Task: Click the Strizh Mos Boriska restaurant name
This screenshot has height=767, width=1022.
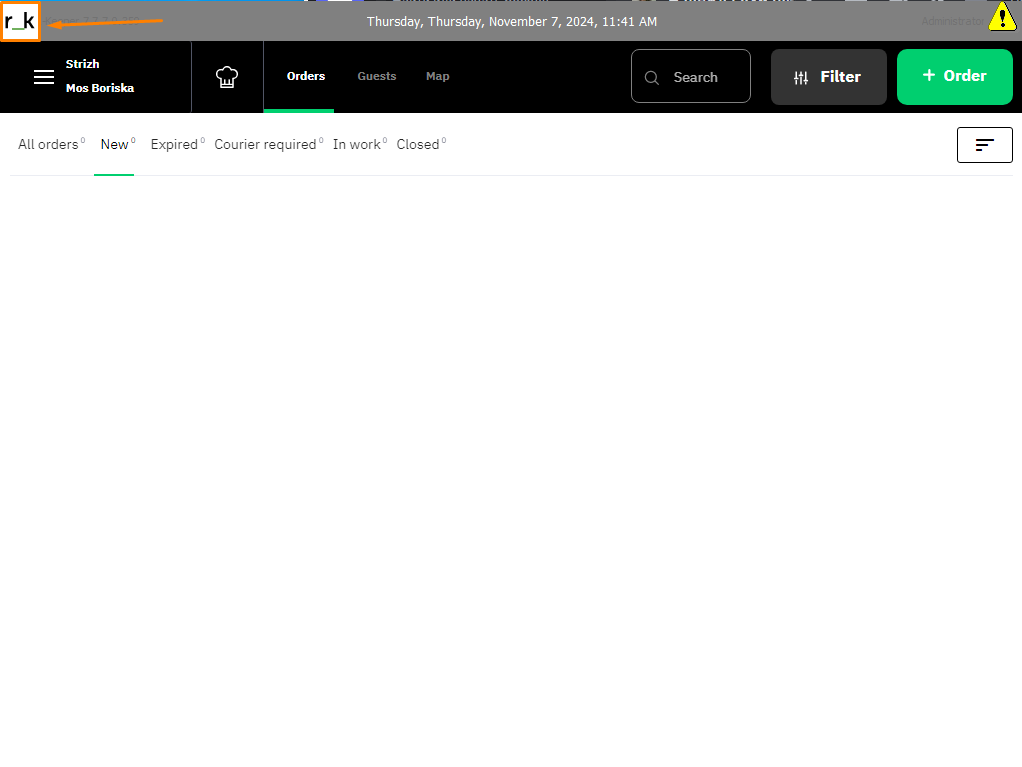Action: [x=99, y=76]
